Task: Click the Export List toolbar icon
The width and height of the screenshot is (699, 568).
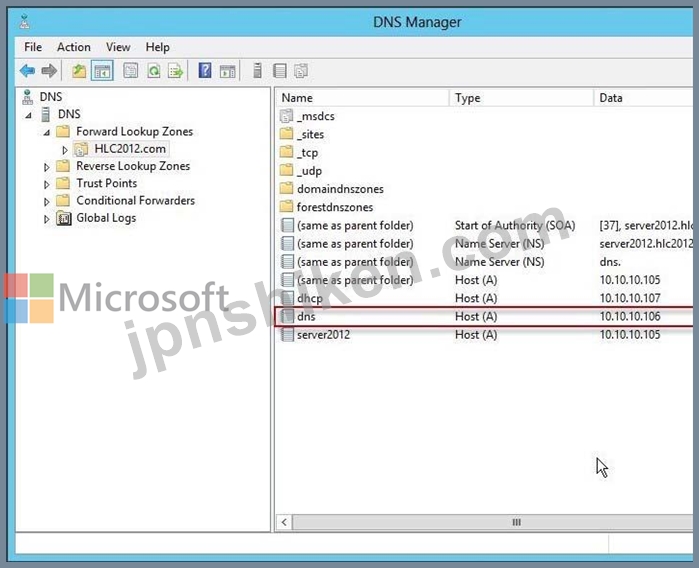Action: pos(176,70)
